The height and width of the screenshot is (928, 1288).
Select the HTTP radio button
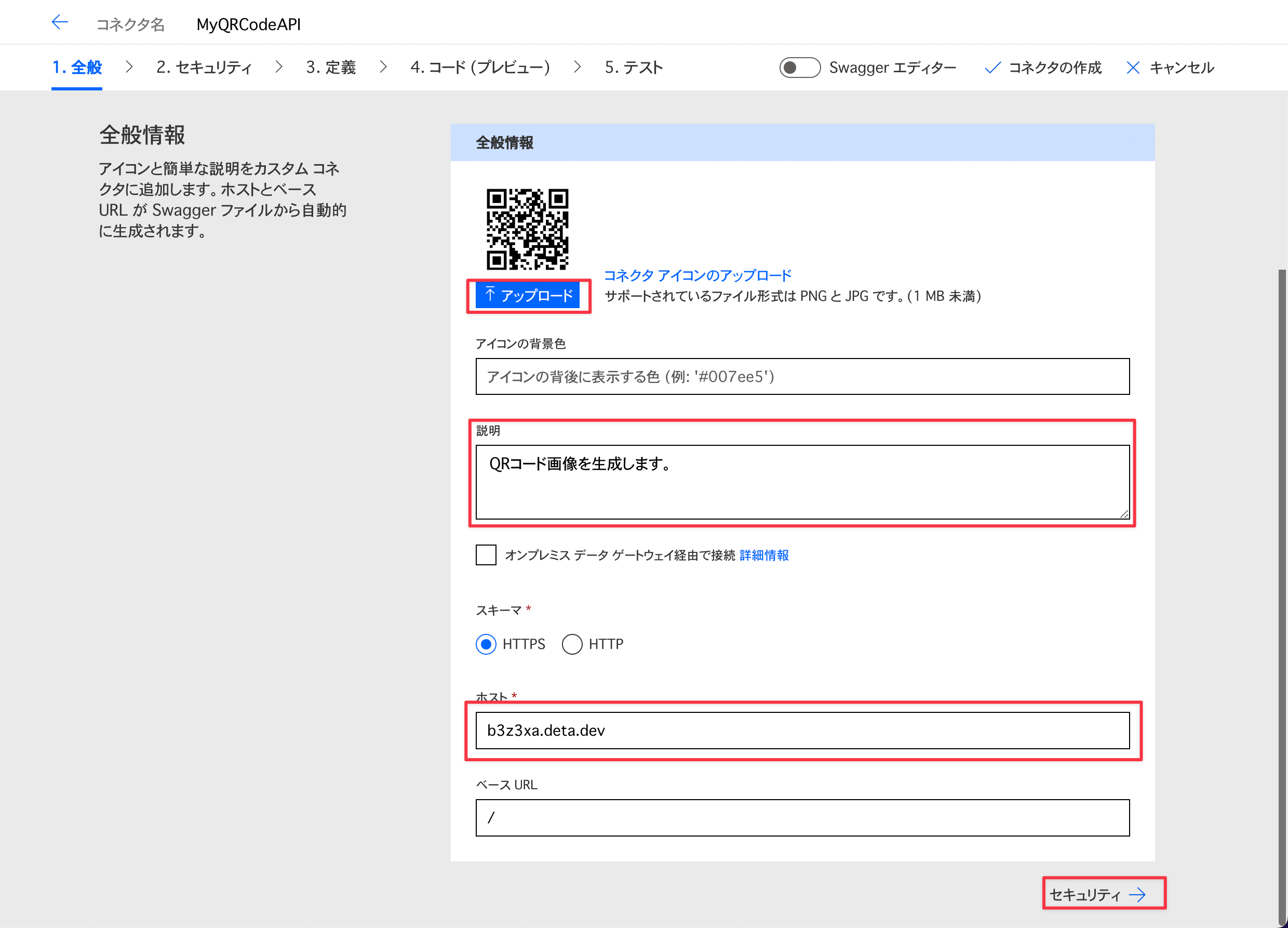pyautogui.click(x=572, y=644)
